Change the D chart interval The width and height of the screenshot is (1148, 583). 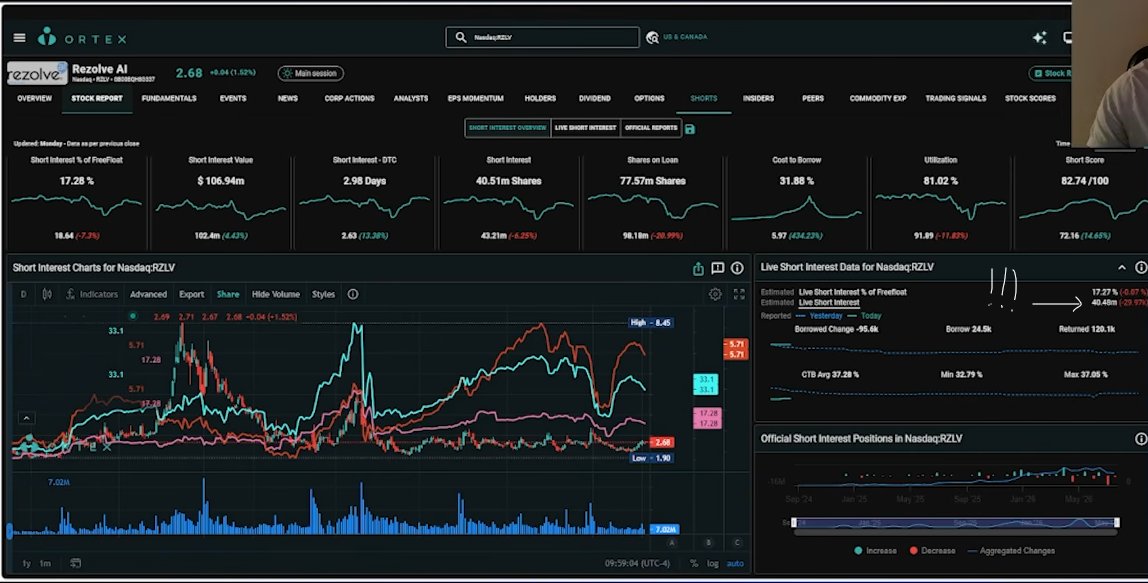[23, 294]
